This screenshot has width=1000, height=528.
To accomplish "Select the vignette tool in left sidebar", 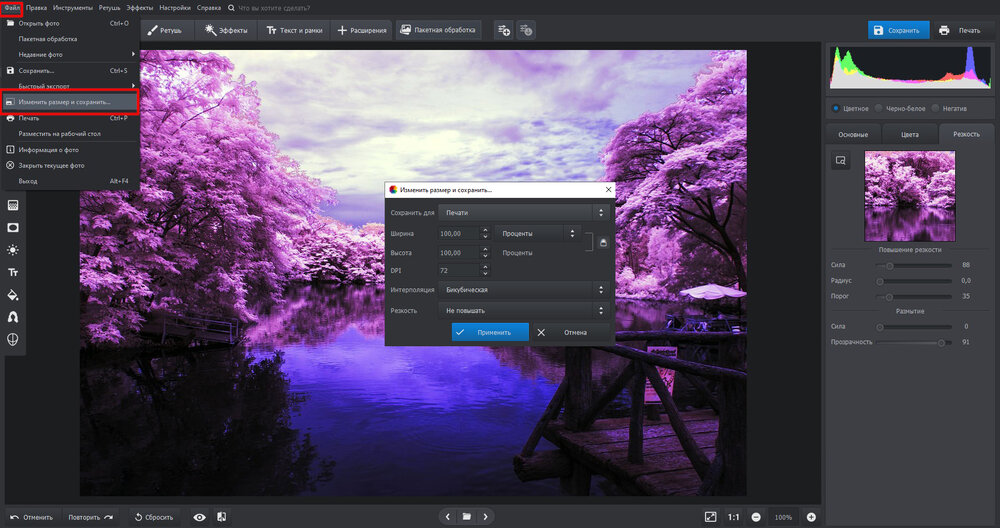I will point(14,227).
